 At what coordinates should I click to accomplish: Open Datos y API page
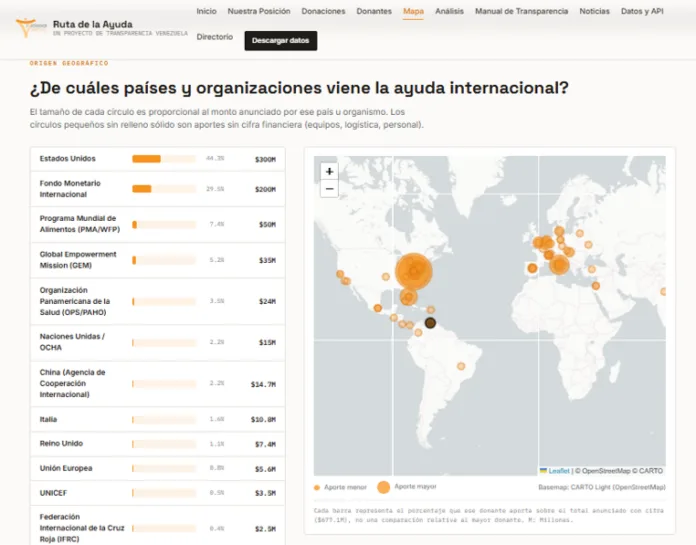point(642,11)
